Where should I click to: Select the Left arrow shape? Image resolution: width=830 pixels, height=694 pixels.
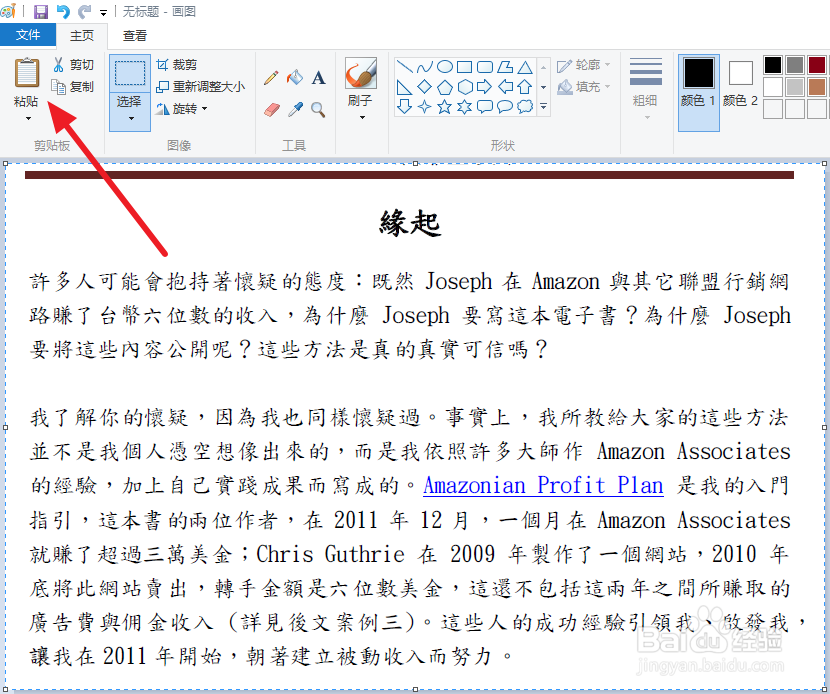[x=504, y=87]
